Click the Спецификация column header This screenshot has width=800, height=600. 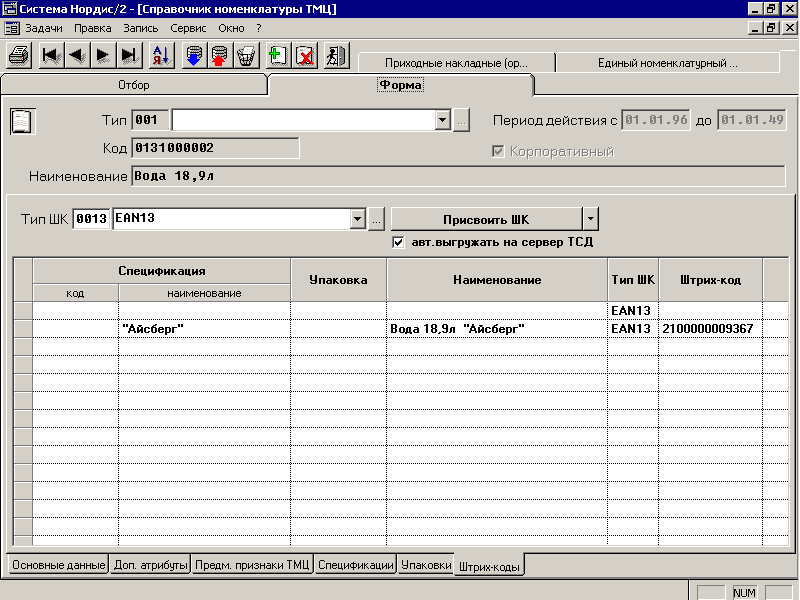(162, 271)
